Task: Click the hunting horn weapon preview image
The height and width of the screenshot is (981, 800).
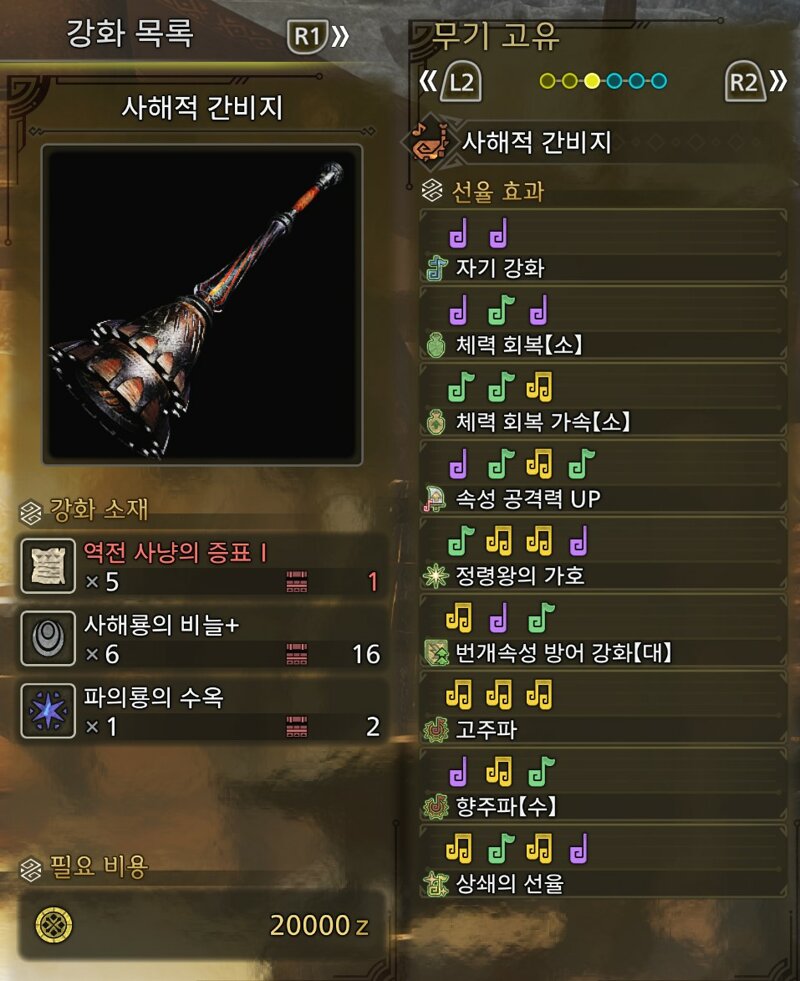Action: pyautogui.click(x=202, y=305)
